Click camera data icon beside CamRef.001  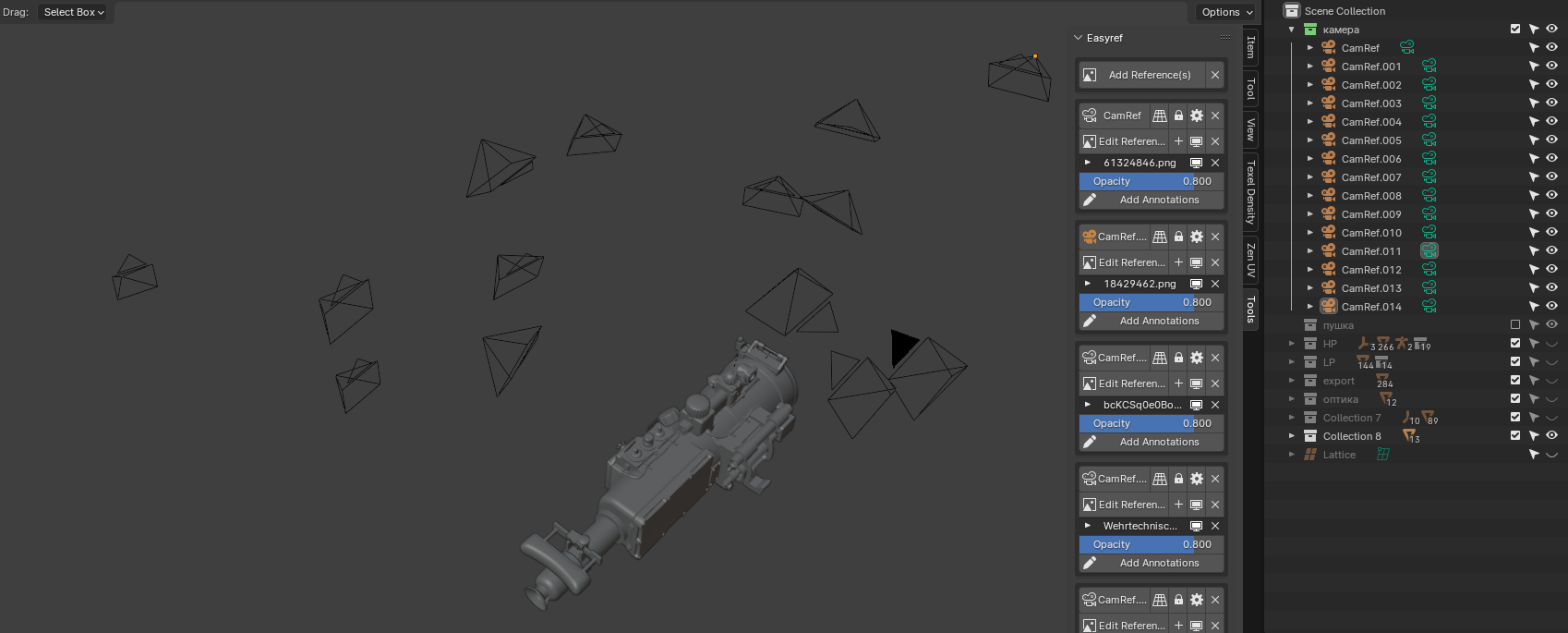pos(1429,66)
